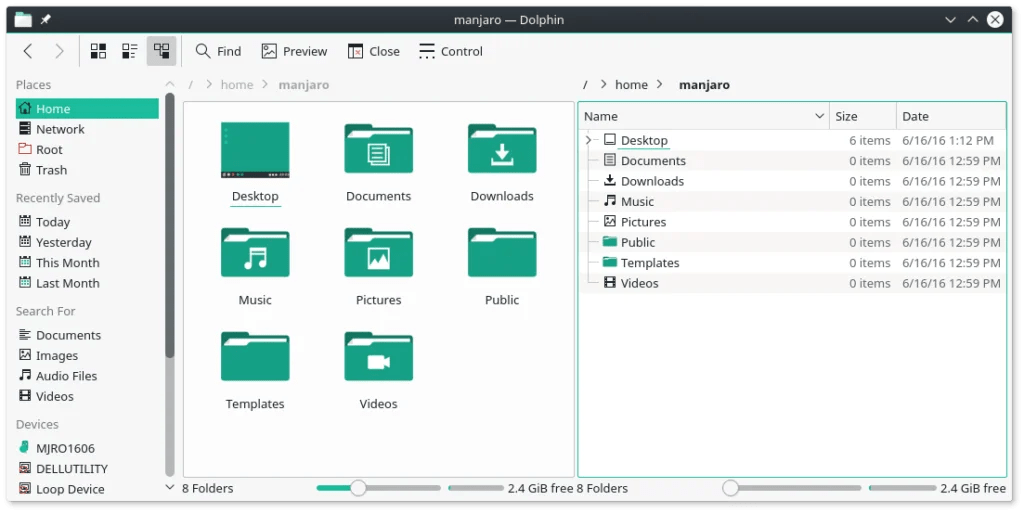Click manjaro in left pane breadcrumb
Screen dimensions: 1024x513
304,85
